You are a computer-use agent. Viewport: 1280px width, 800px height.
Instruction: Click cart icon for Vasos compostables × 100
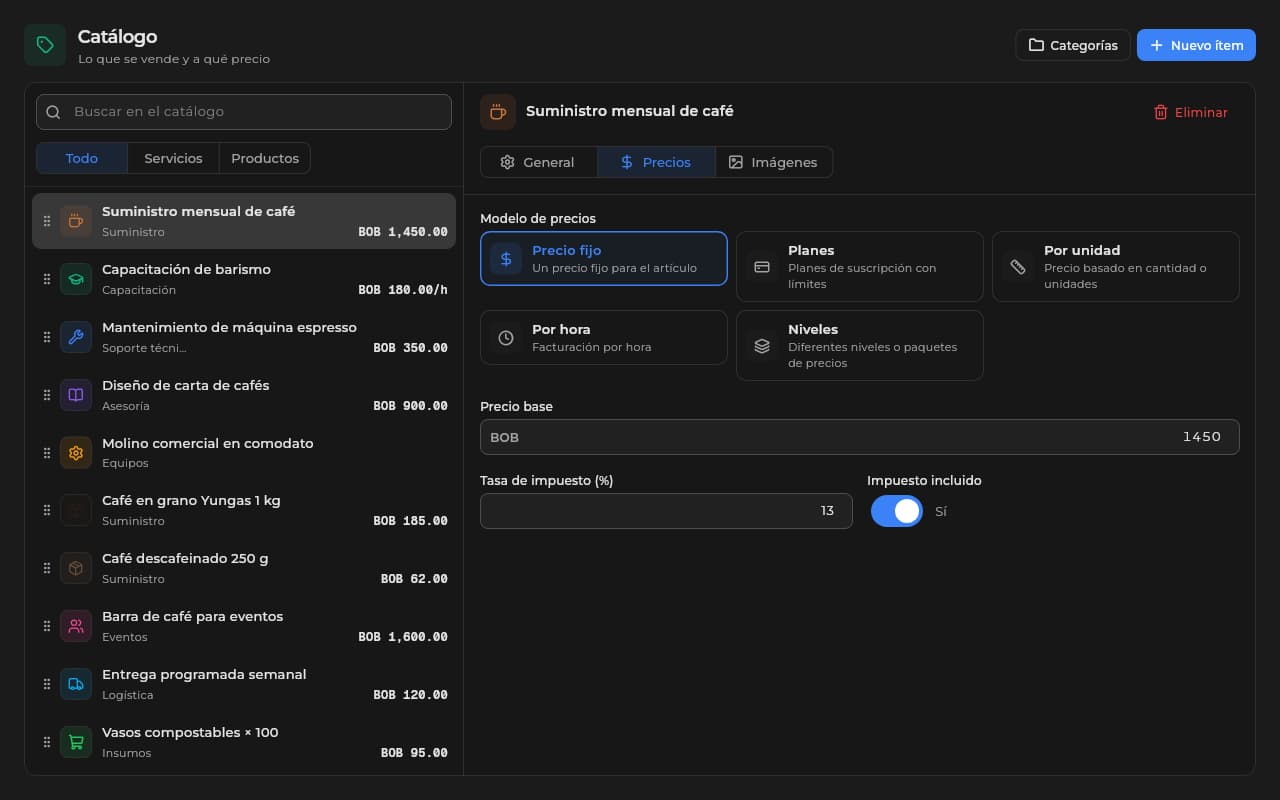point(76,742)
